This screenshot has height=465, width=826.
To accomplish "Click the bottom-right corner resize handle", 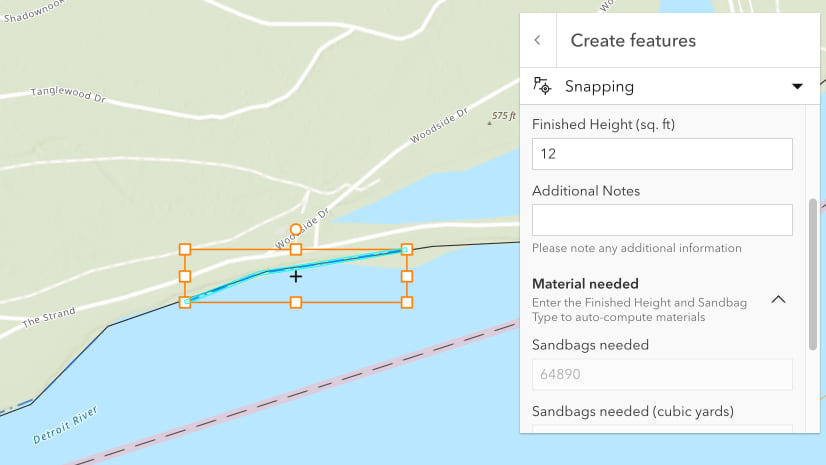I will click(x=407, y=302).
